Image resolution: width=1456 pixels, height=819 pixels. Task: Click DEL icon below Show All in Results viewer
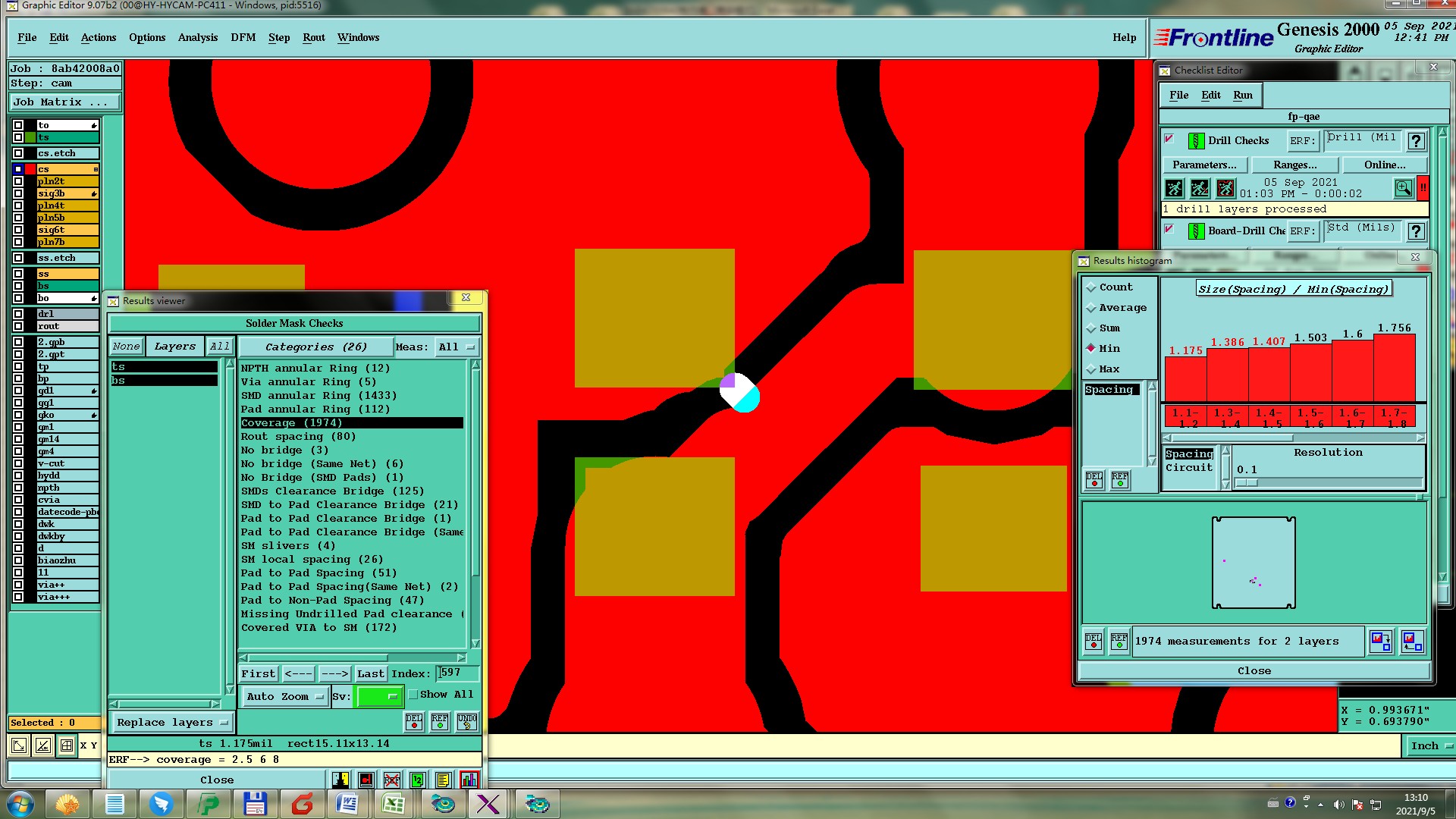(x=414, y=721)
